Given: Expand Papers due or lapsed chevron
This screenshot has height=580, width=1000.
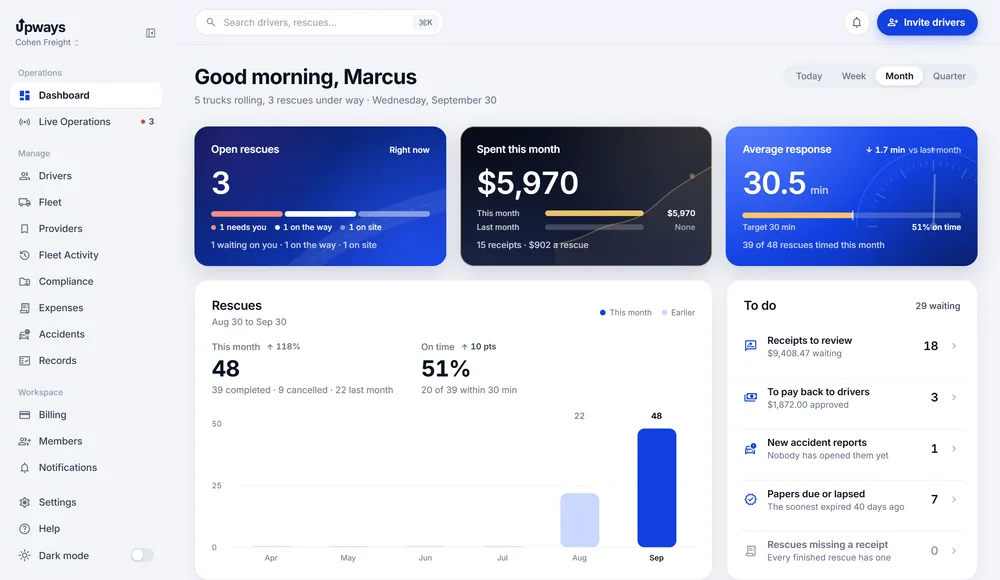Looking at the screenshot, I should click(x=954, y=500).
